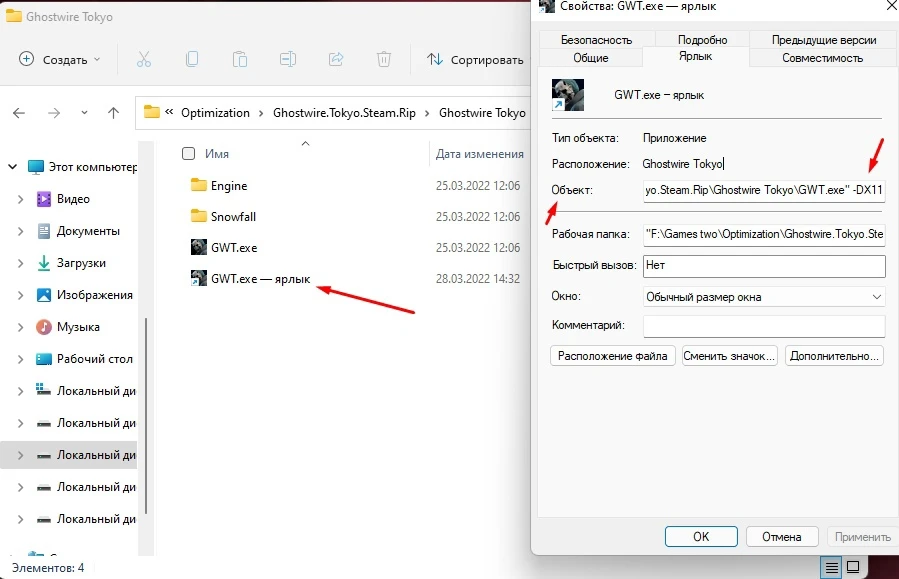Click the Дополнительно advanced button
This screenshot has width=899, height=579.
point(834,356)
